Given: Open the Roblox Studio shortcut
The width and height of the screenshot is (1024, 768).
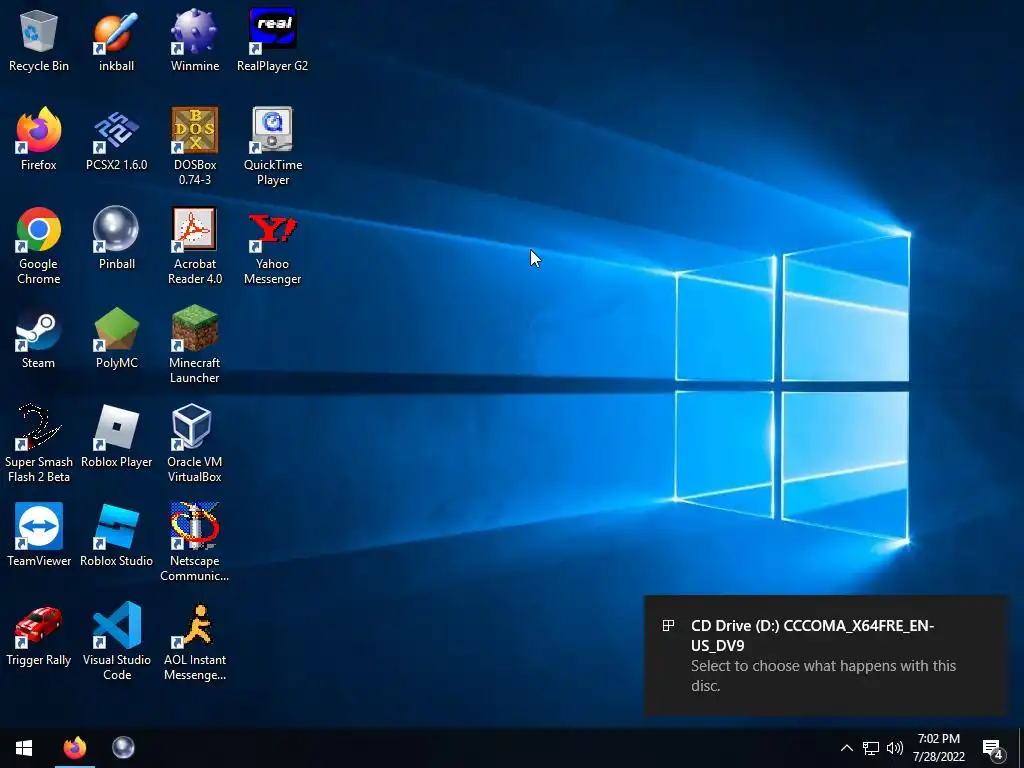Looking at the screenshot, I should (116, 536).
